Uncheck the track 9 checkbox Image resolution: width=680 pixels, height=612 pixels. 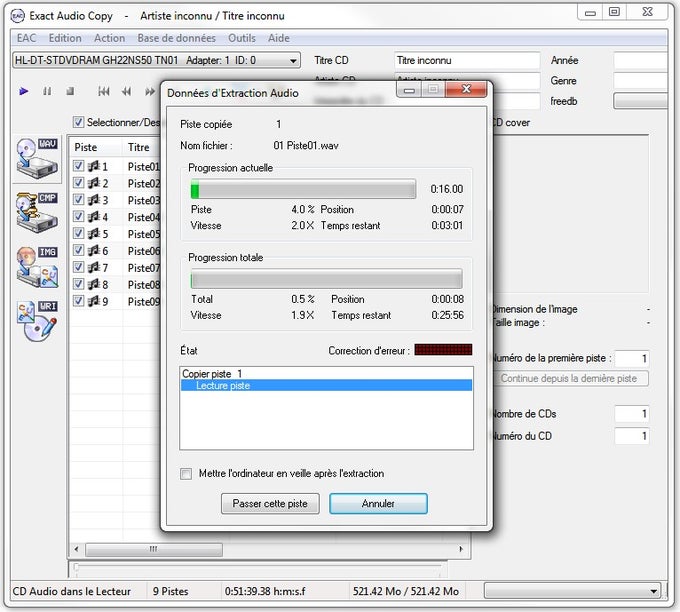pyautogui.click(x=78, y=301)
